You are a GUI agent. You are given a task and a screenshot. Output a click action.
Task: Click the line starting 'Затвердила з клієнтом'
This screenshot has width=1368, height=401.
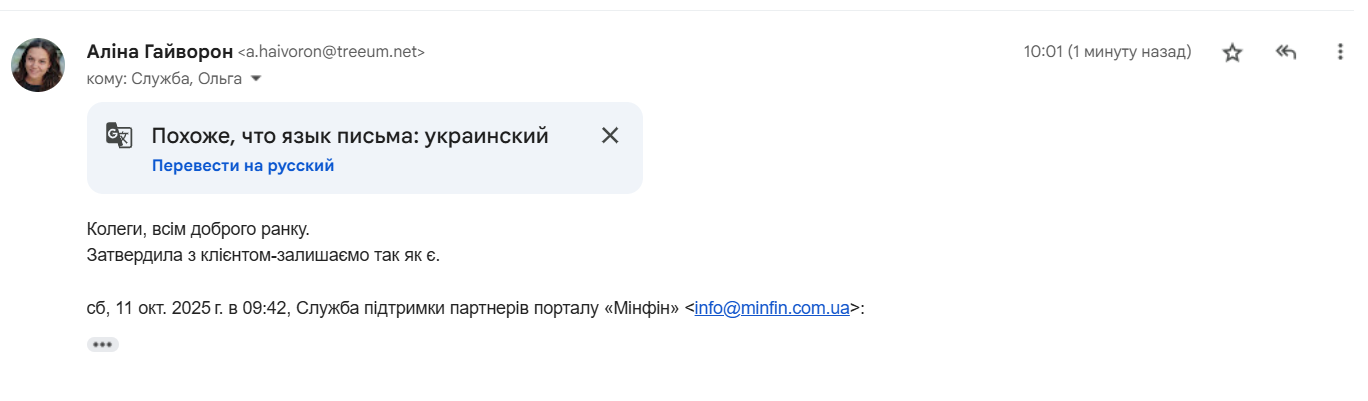point(263,254)
